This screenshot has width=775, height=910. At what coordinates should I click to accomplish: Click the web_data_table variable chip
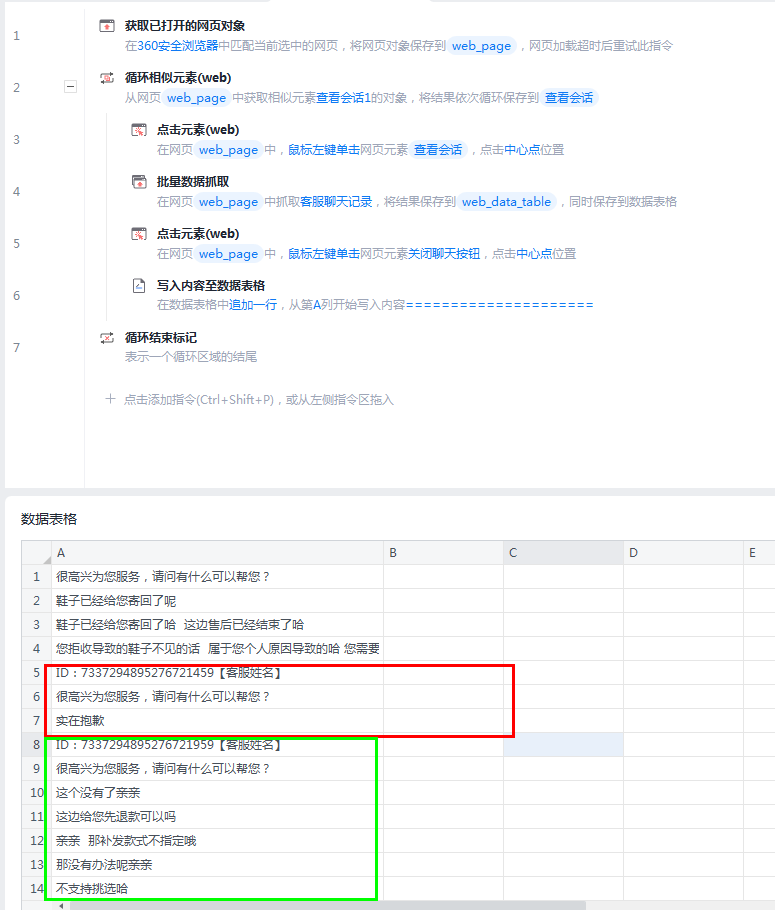click(x=506, y=202)
